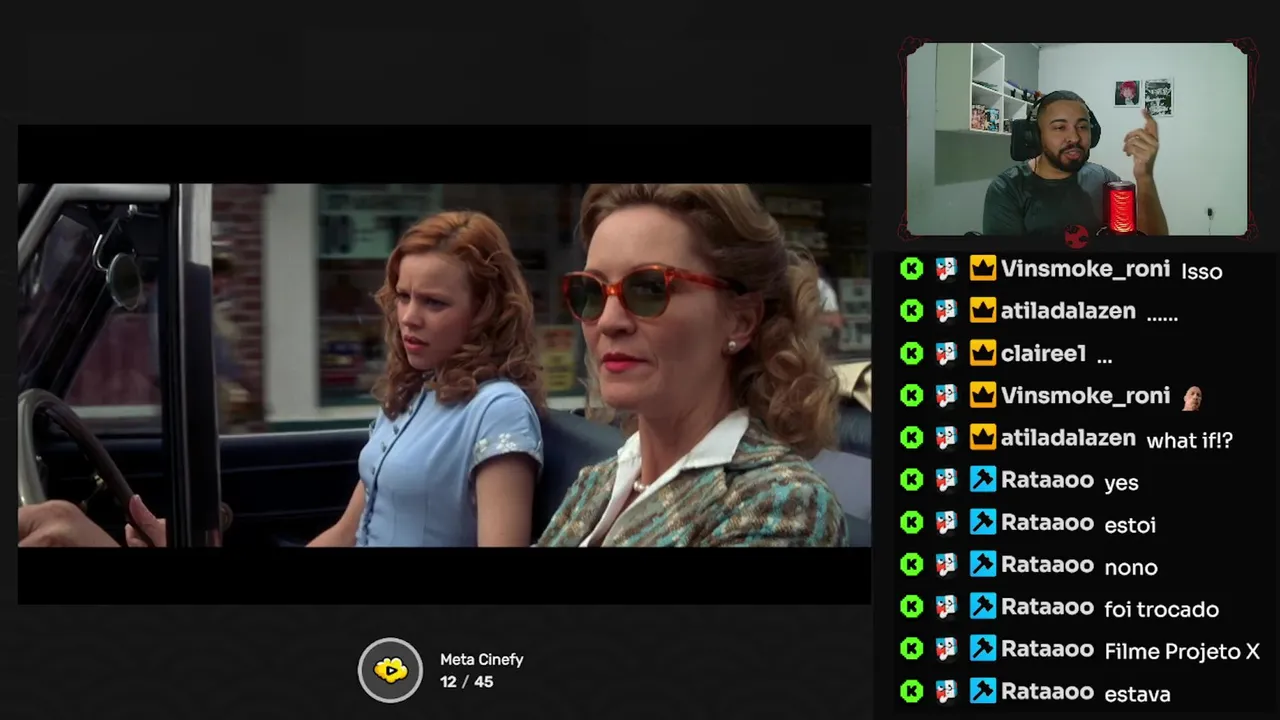
Task: Open username Rataaoo on the 'nono' message
Action: click(1047, 565)
